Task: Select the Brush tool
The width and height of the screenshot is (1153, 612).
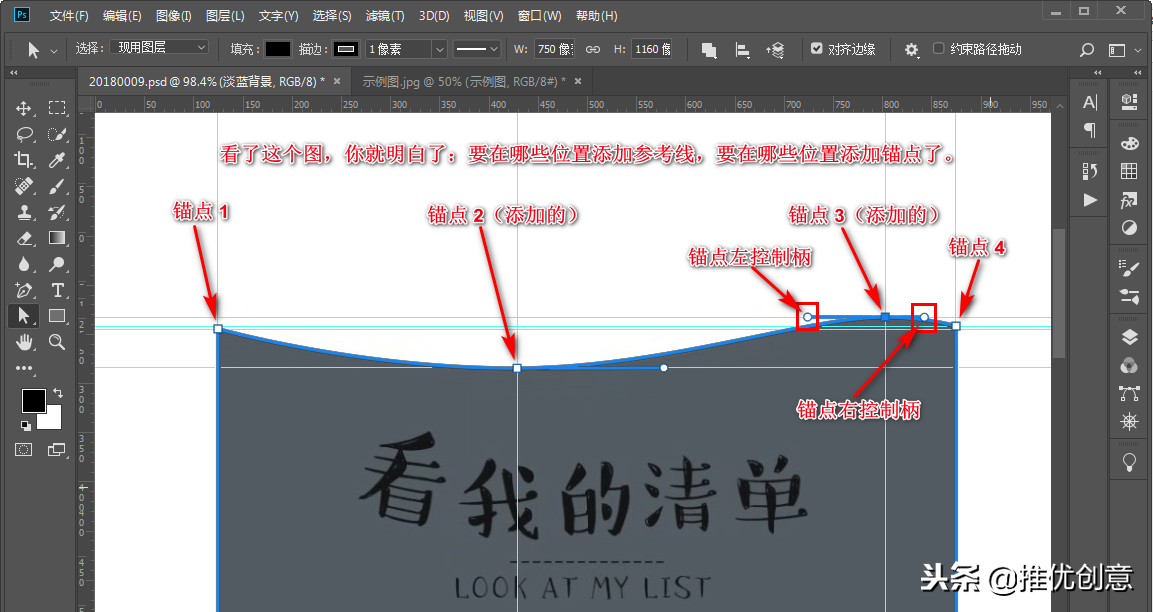Action: [57, 186]
